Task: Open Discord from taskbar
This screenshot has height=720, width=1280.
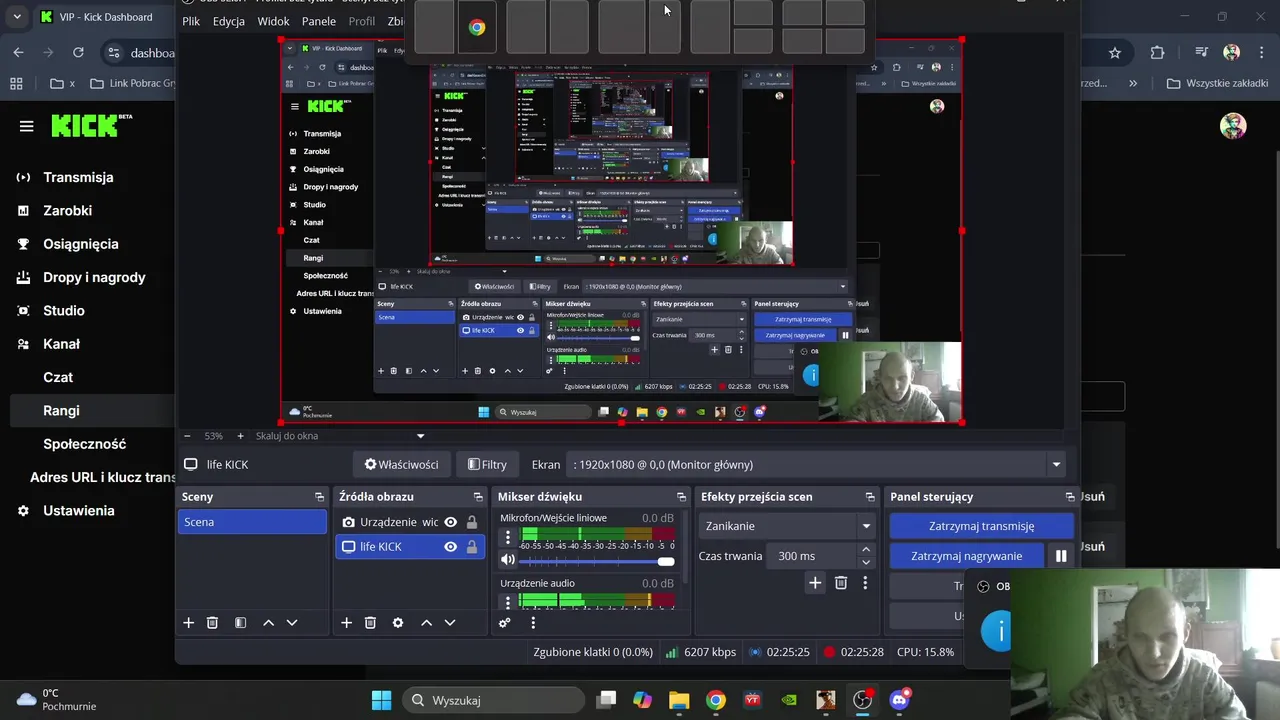Action: [x=899, y=700]
